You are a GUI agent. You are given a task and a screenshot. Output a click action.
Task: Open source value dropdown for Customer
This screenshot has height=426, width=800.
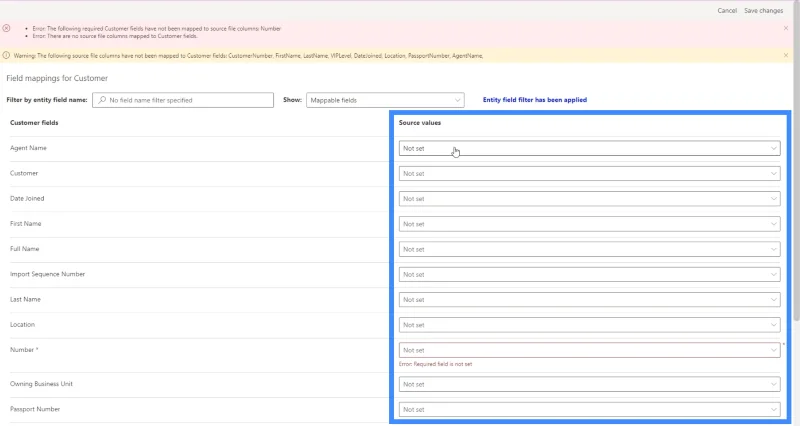tap(589, 173)
